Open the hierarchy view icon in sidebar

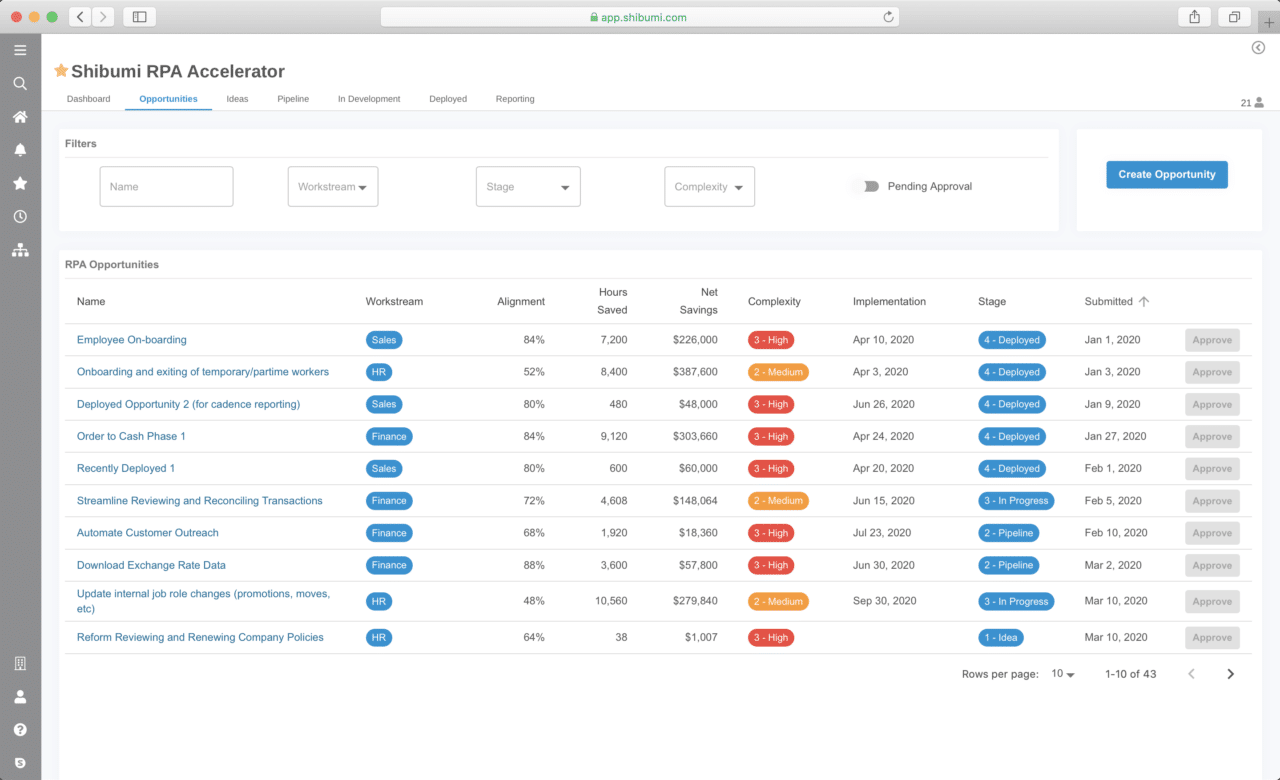[x=20, y=250]
